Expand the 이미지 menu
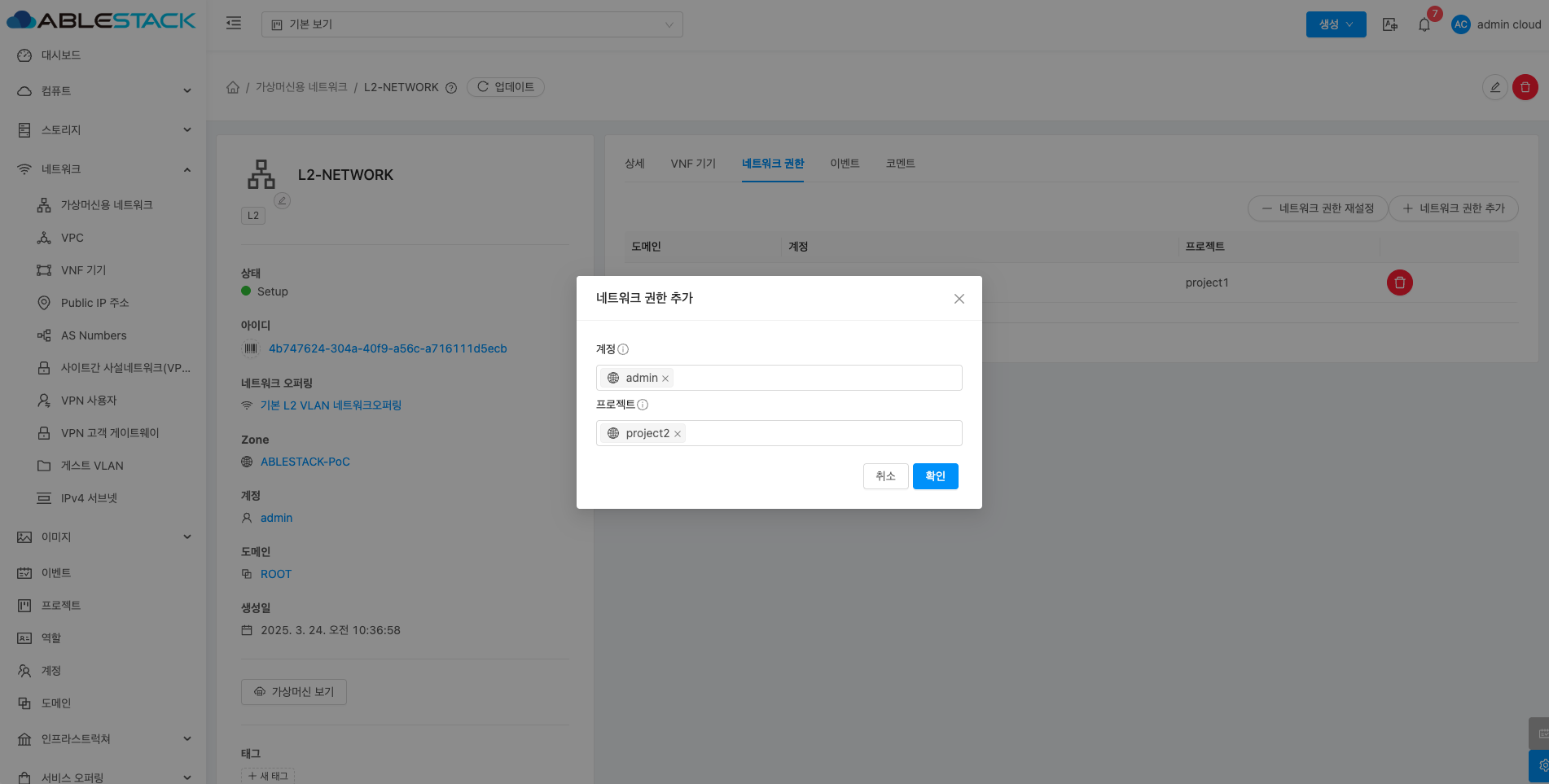This screenshot has width=1549, height=784. (103, 537)
